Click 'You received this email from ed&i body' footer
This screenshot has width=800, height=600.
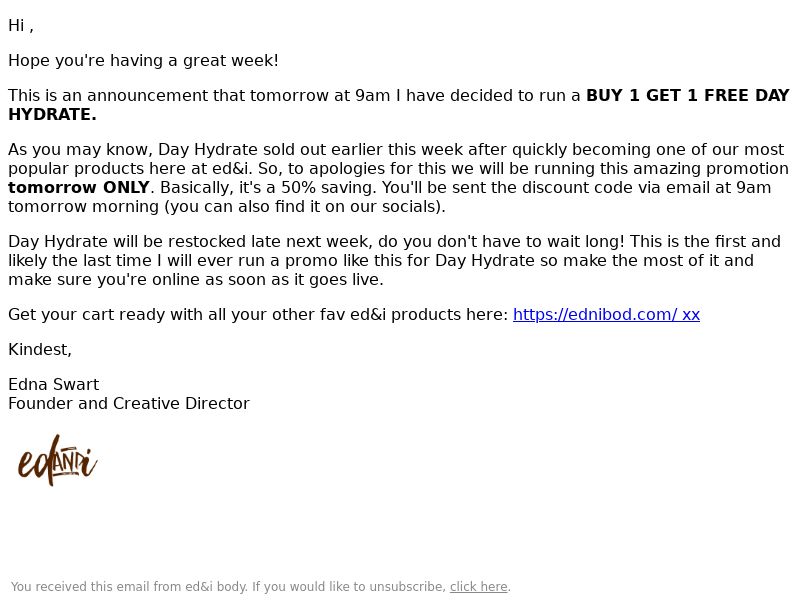[129, 587]
